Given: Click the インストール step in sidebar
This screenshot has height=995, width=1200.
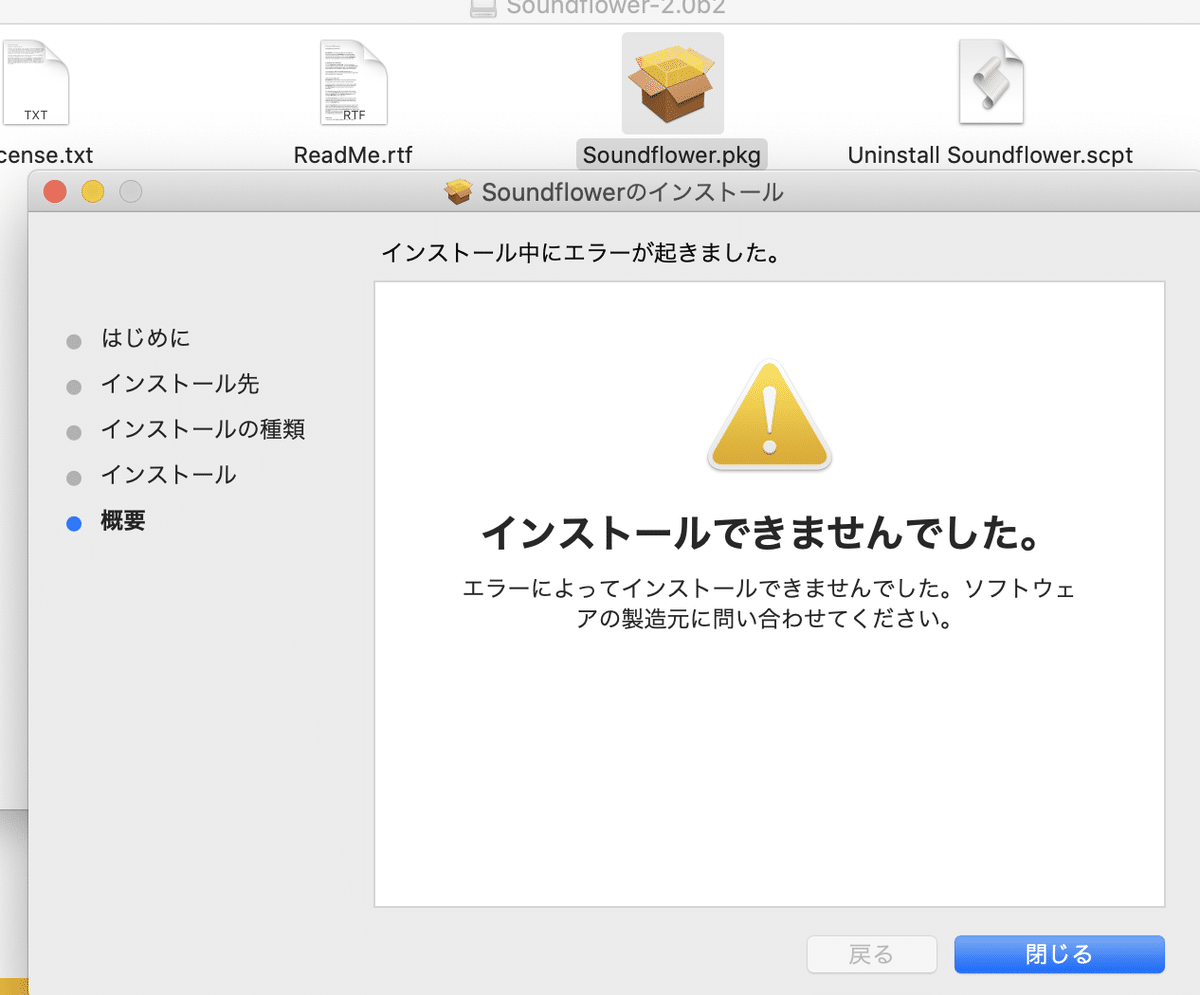Looking at the screenshot, I should (168, 475).
